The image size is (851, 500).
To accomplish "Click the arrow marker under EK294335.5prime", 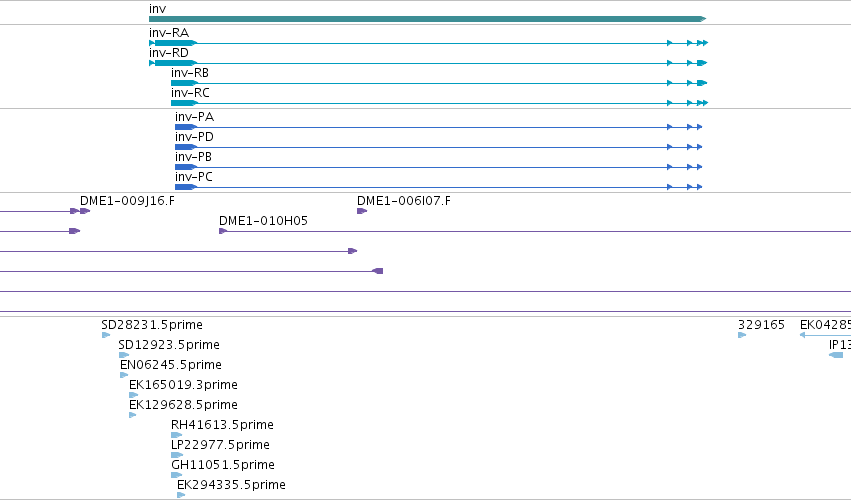I will [x=181, y=495].
